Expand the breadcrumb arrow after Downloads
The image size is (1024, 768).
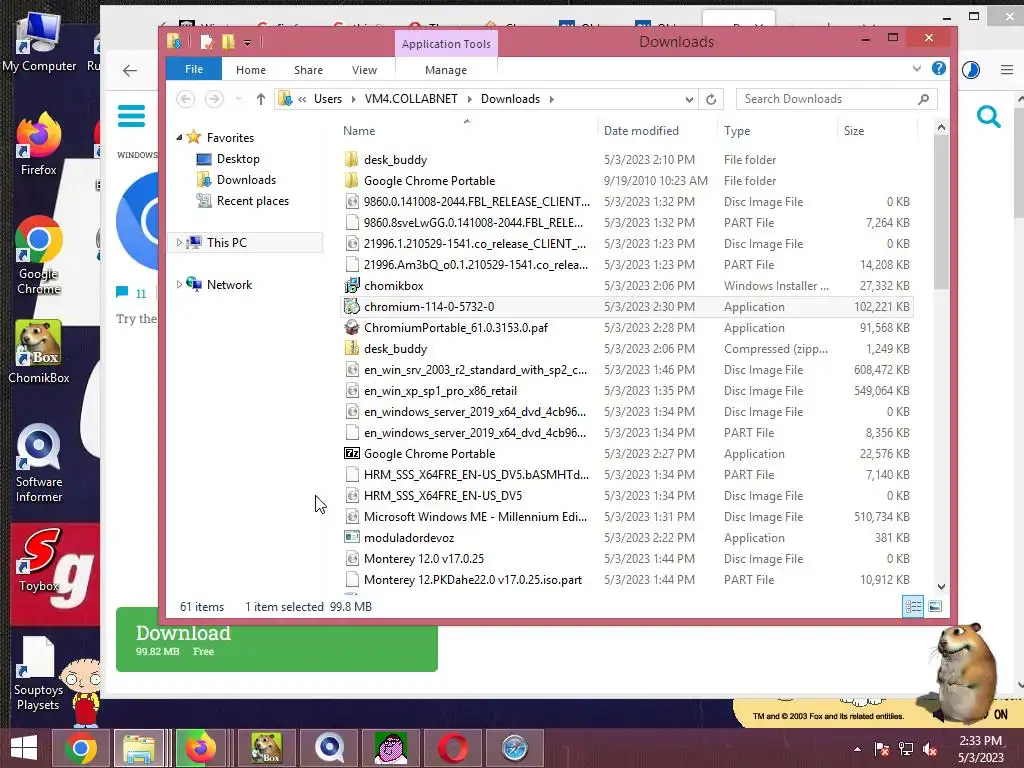(x=552, y=99)
